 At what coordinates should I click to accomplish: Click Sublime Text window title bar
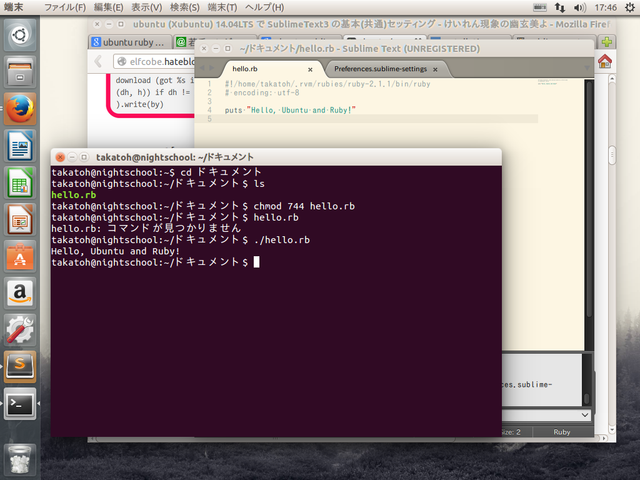click(x=394, y=49)
